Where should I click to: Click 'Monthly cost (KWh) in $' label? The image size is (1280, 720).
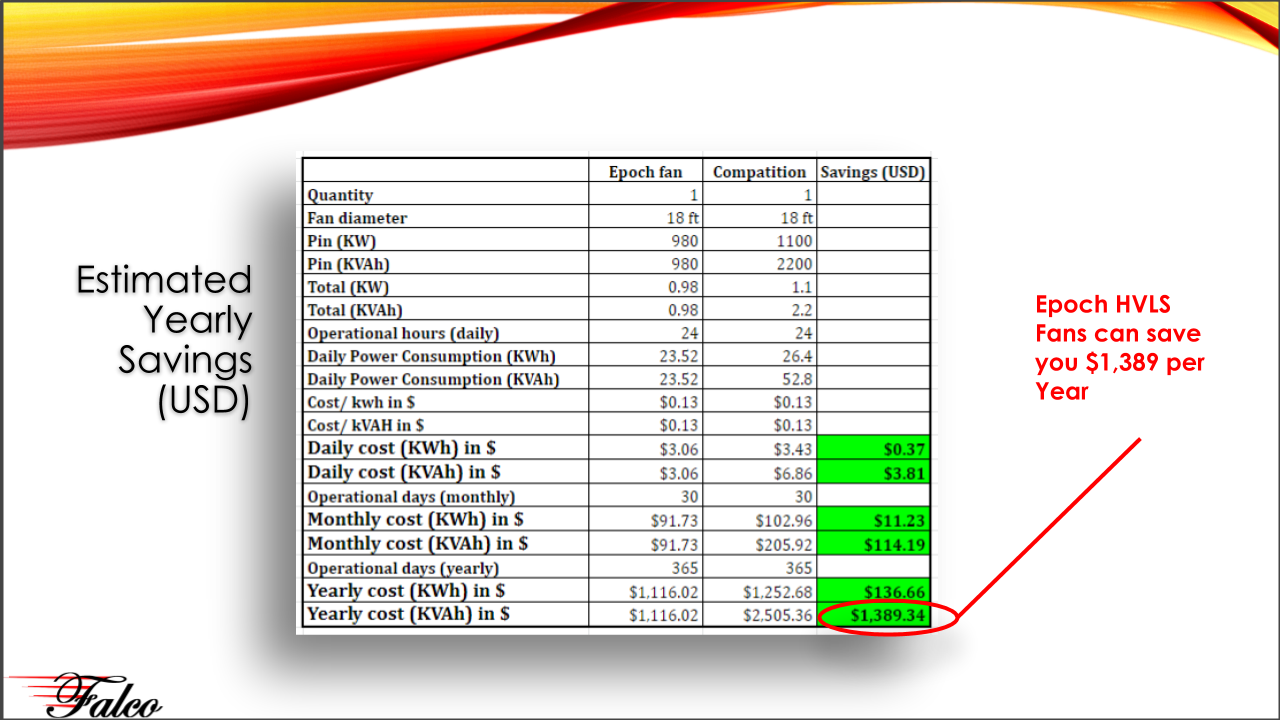pyautogui.click(x=415, y=520)
